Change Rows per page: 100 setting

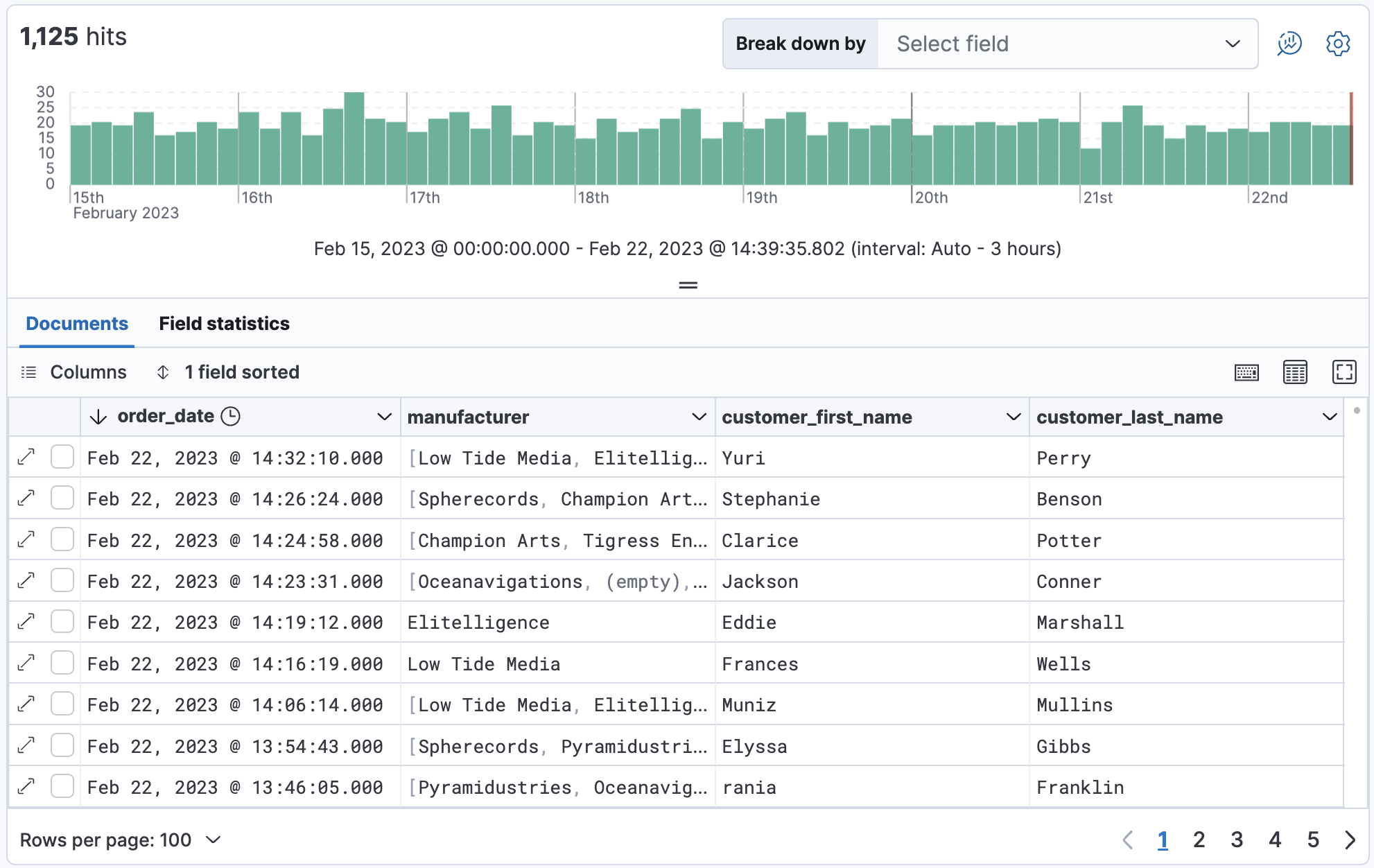[120, 840]
